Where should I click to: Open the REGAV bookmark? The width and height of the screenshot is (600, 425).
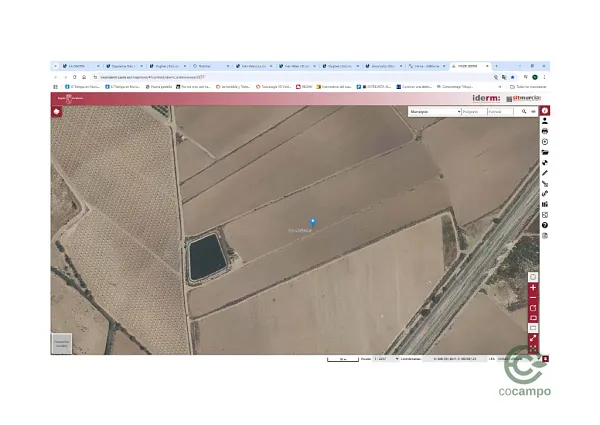pos(304,87)
